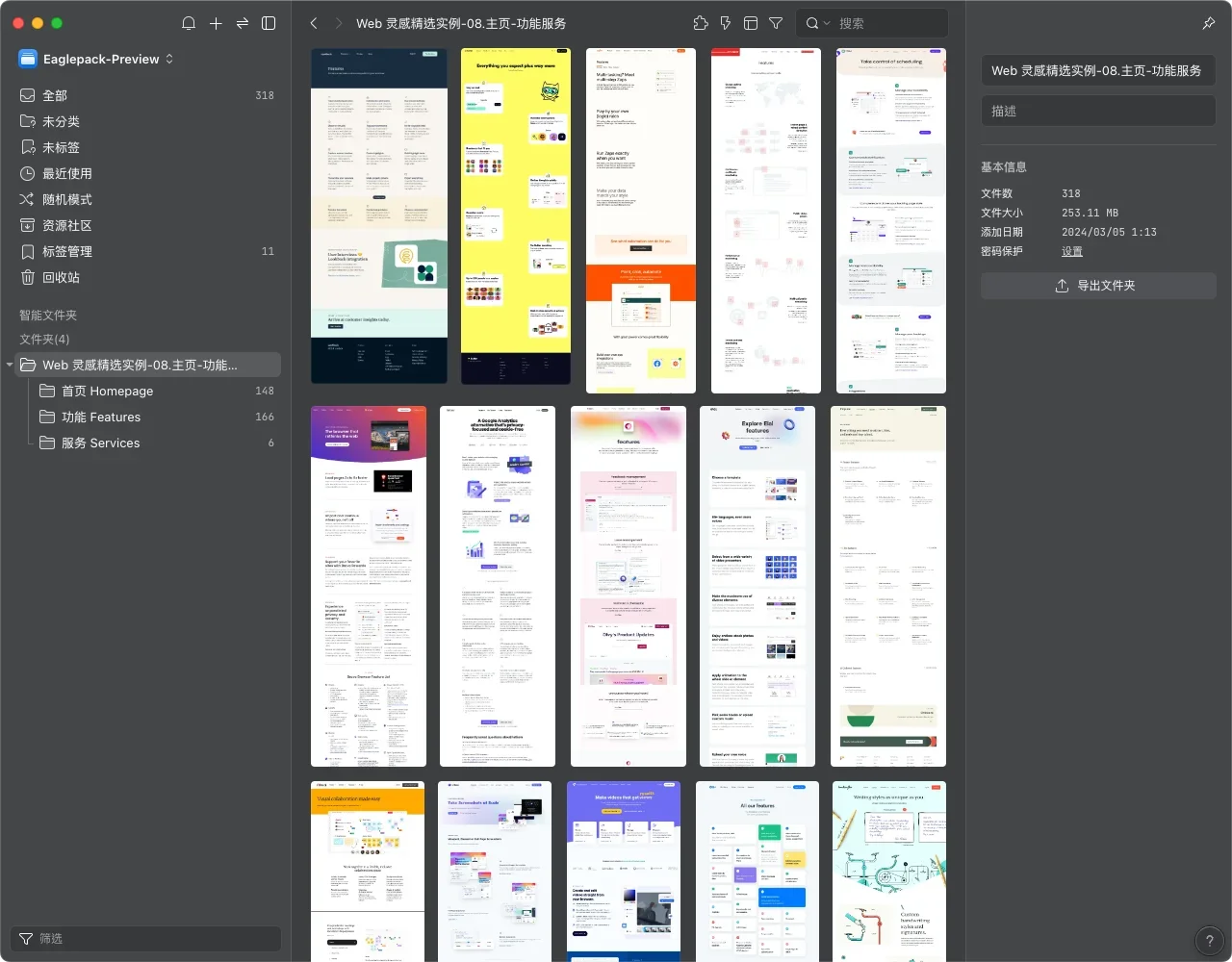Click the switch arrows icon in sidebar header
Image resolution: width=1232 pixels, height=962 pixels.
point(242,23)
